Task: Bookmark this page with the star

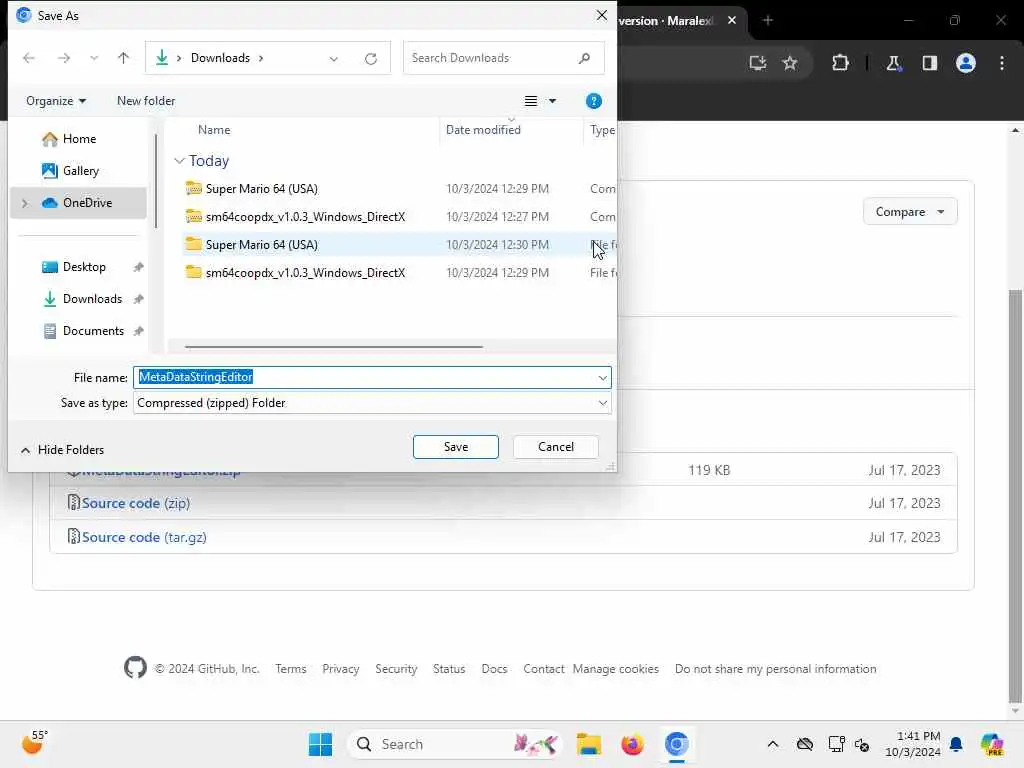Action: [790, 63]
